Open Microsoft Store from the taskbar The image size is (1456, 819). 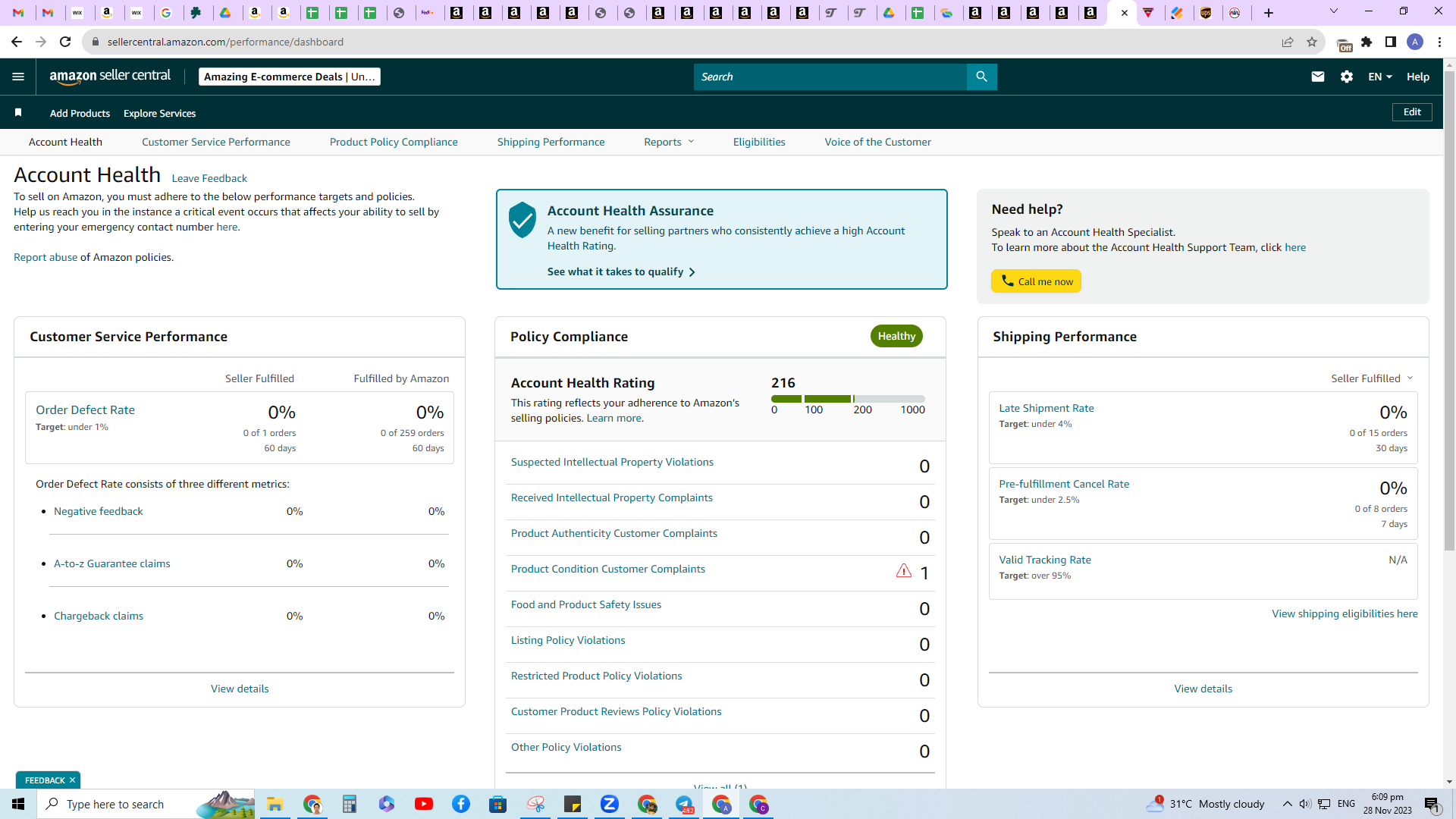(x=498, y=804)
